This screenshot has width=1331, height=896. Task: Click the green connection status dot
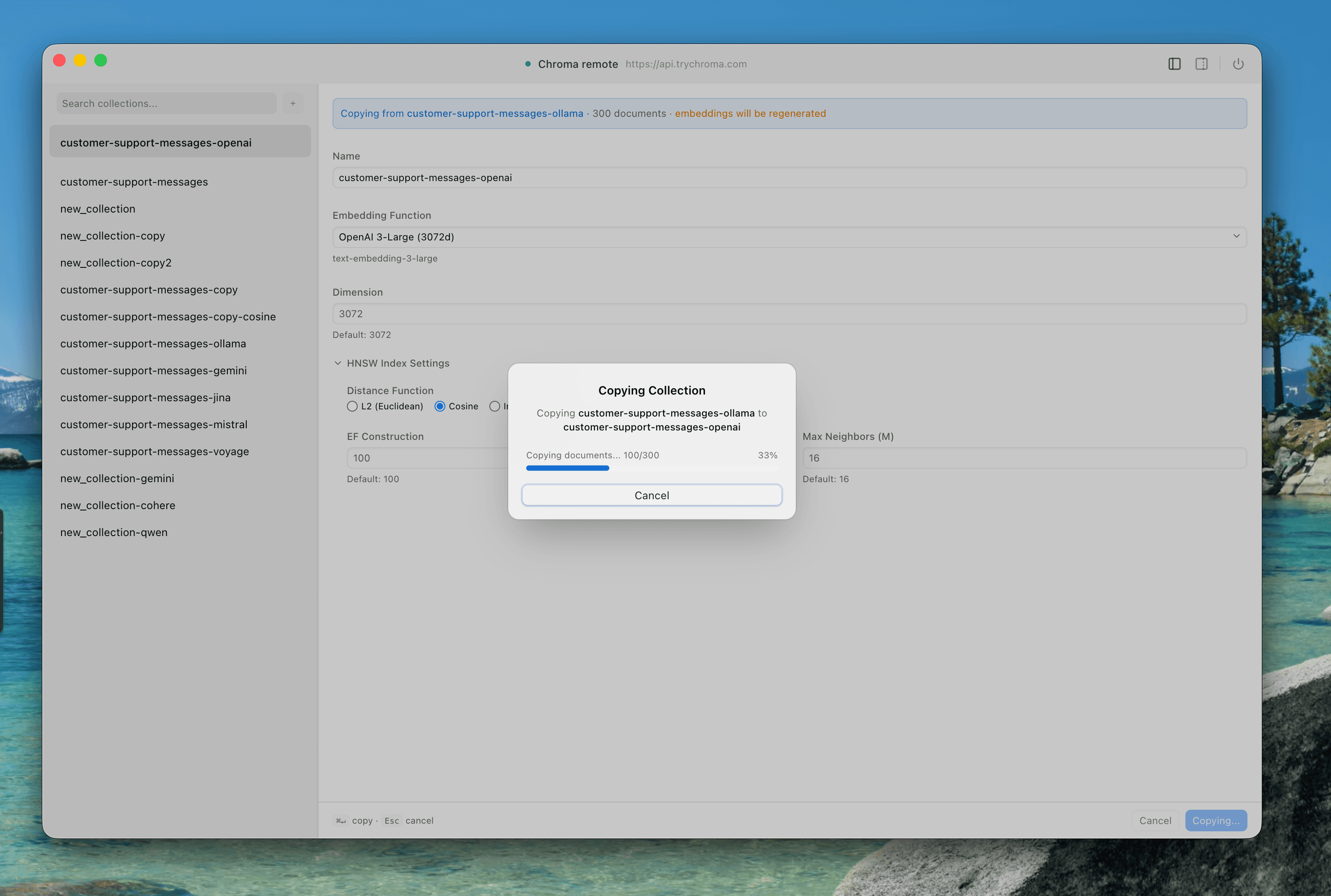click(528, 64)
